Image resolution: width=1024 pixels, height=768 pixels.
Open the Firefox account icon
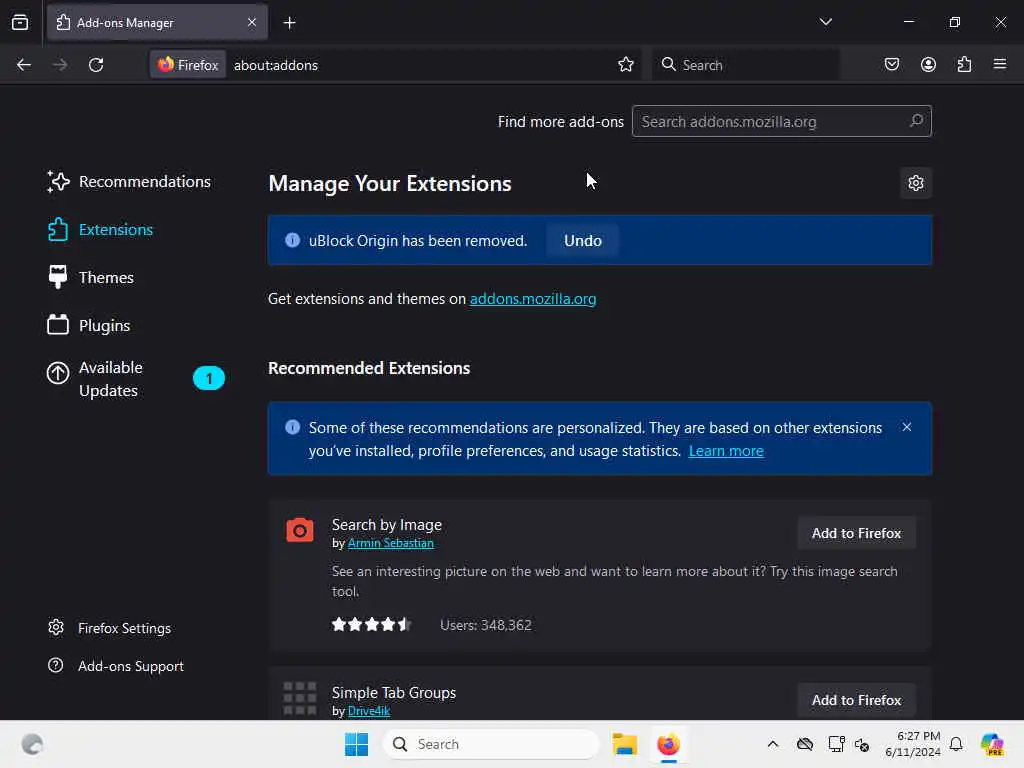928,64
